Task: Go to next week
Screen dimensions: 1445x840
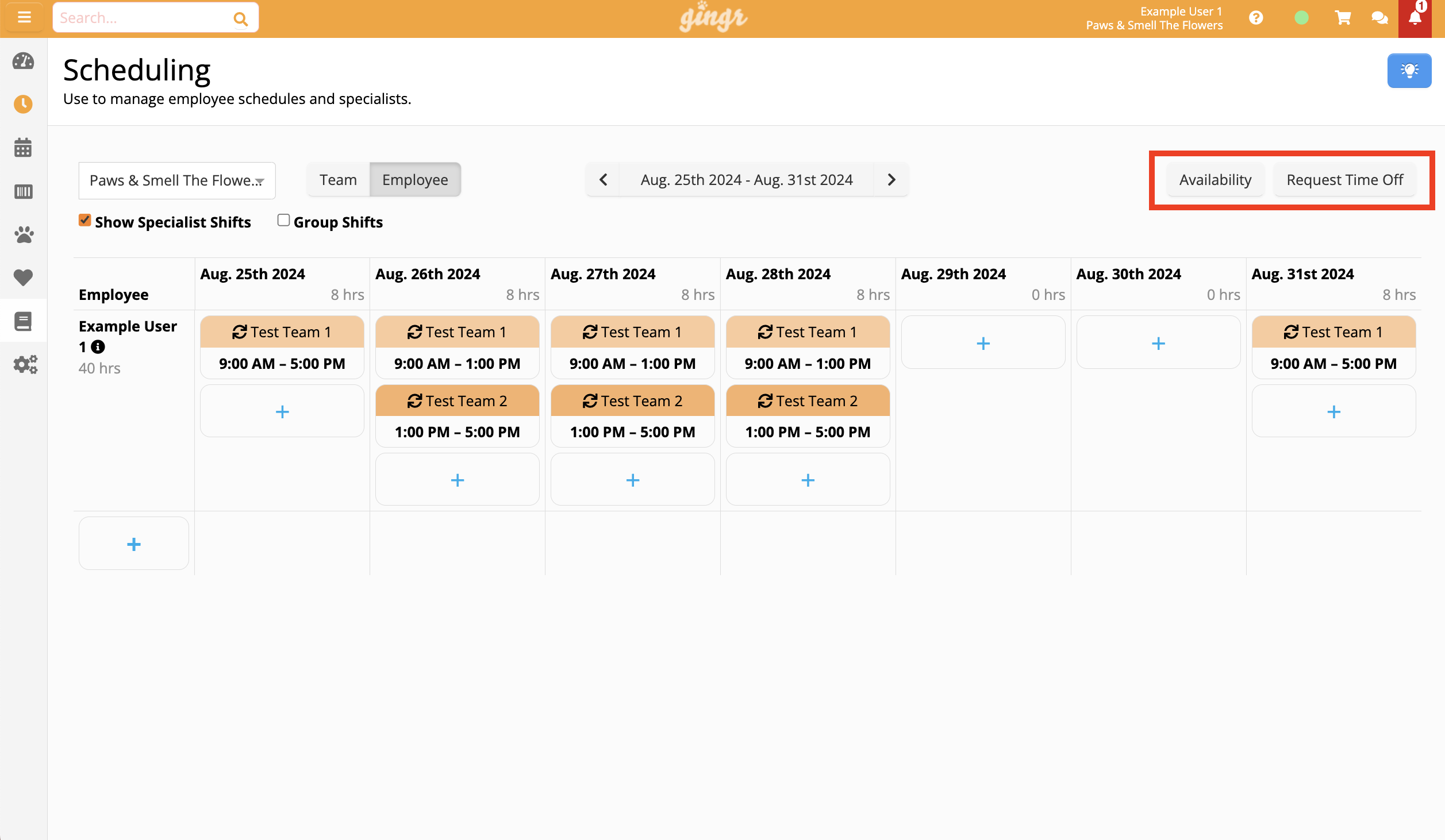Action: point(891,180)
